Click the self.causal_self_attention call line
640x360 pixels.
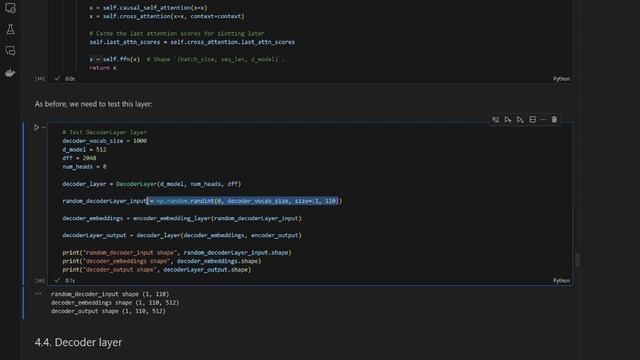[149, 8]
